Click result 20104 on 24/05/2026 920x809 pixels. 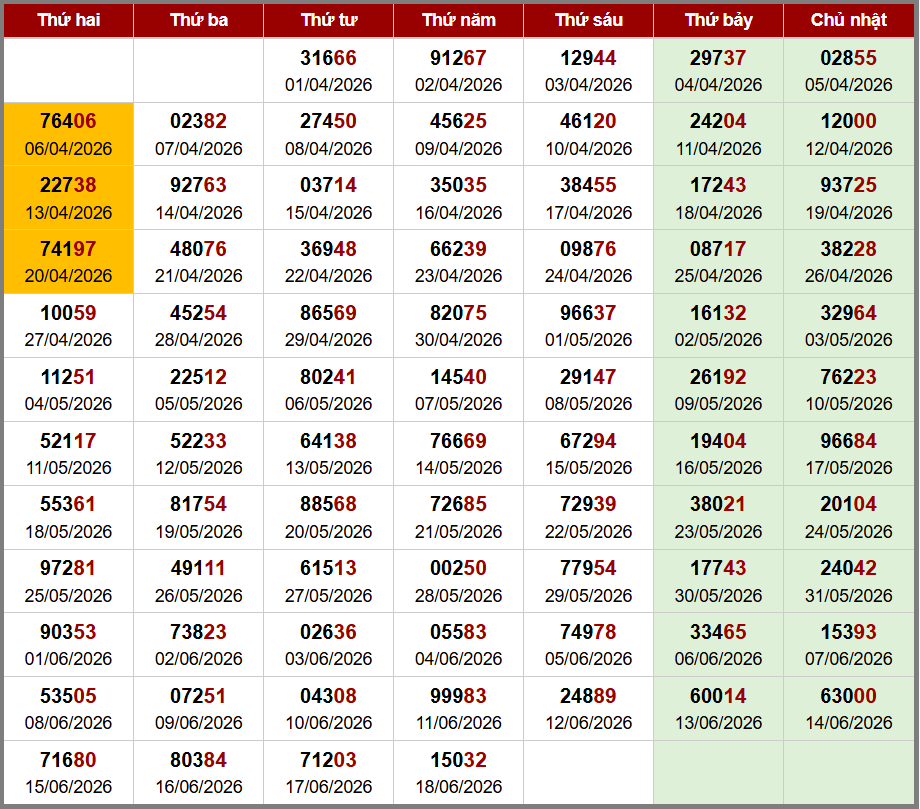pyautogui.click(x=848, y=517)
